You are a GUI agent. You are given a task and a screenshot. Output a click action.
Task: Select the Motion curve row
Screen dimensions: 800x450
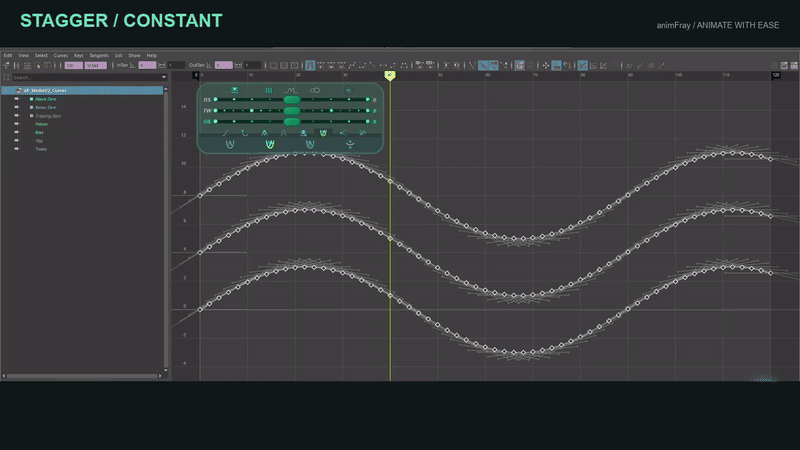[41, 124]
